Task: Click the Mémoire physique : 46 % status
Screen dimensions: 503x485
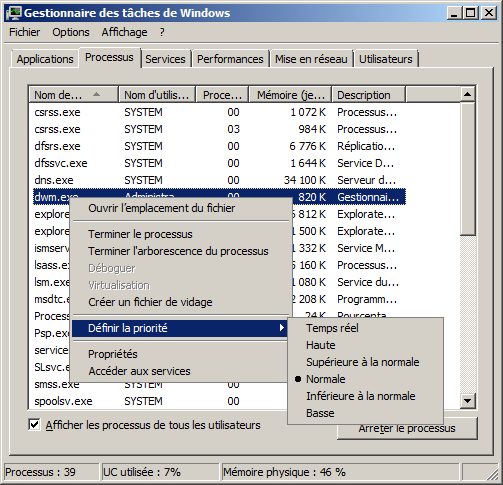Action: click(340, 472)
